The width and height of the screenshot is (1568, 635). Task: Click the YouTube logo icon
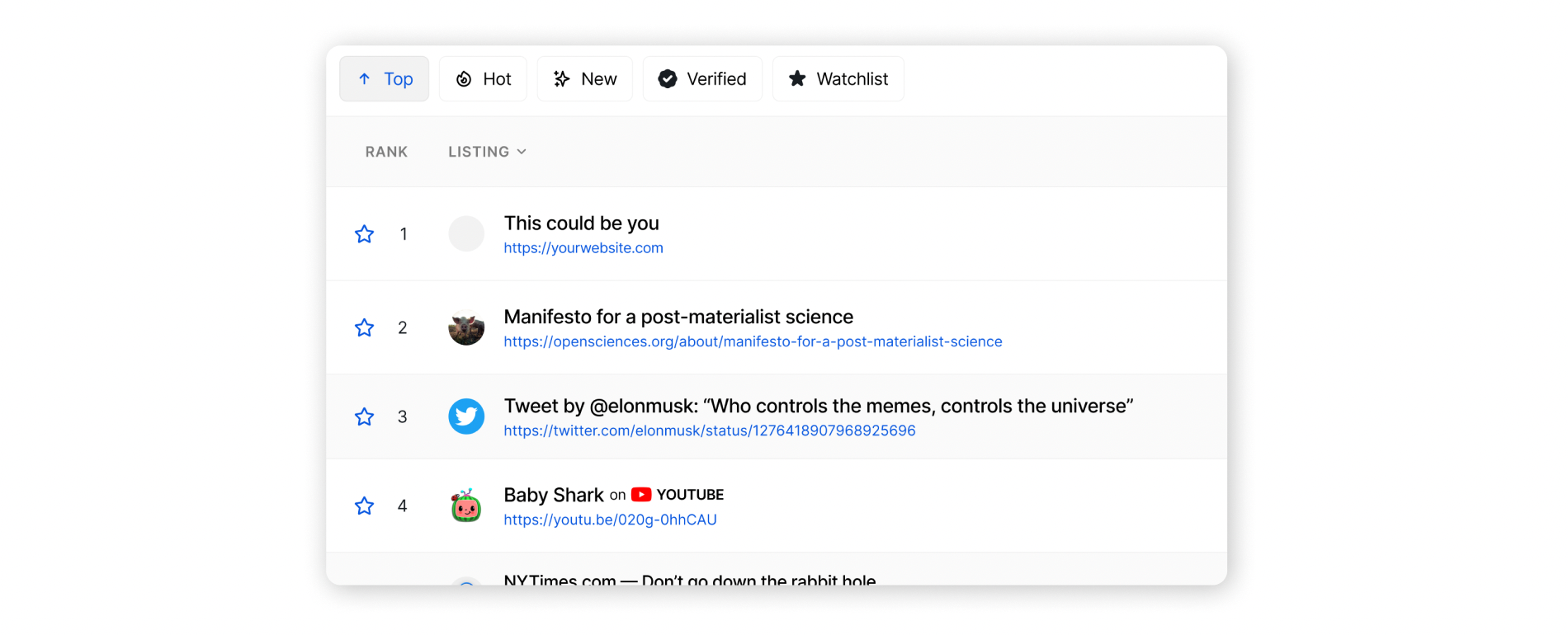point(641,495)
